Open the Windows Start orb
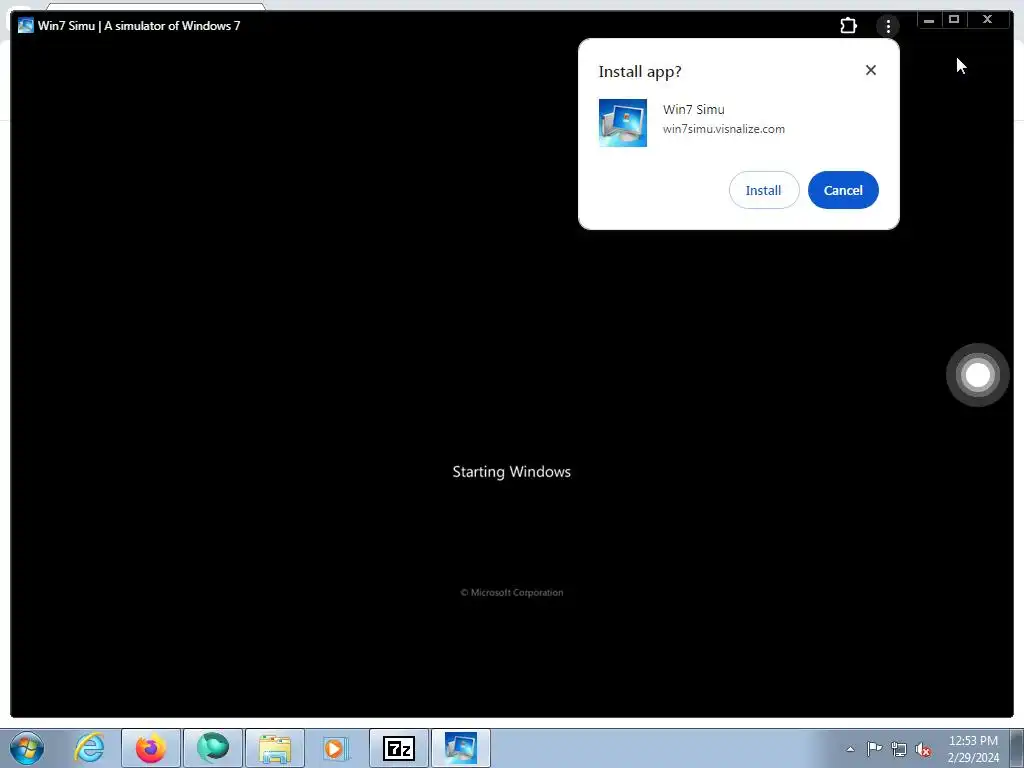Screen dimensions: 1024x768 (27, 748)
